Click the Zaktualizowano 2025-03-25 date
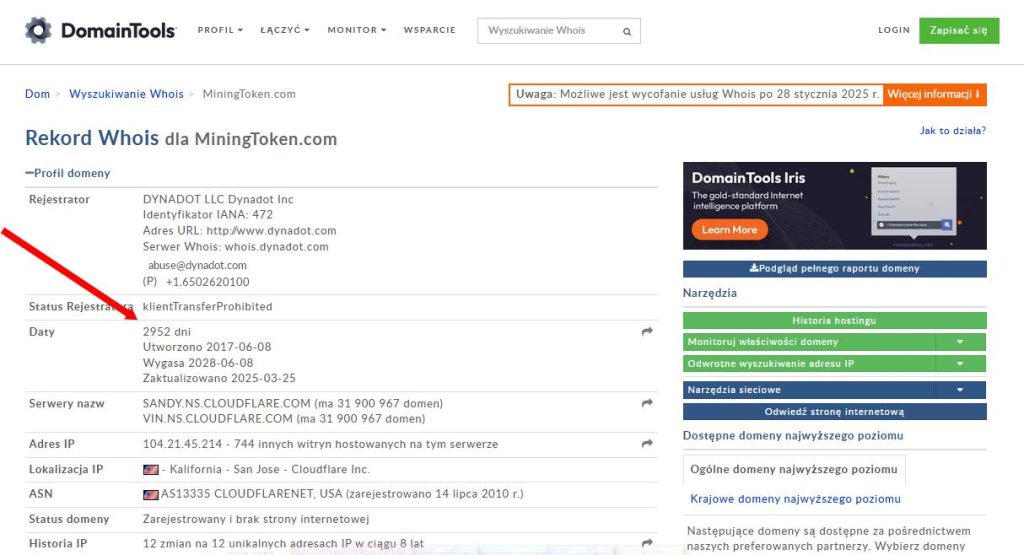This screenshot has width=1024, height=555. (x=219, y=378)
